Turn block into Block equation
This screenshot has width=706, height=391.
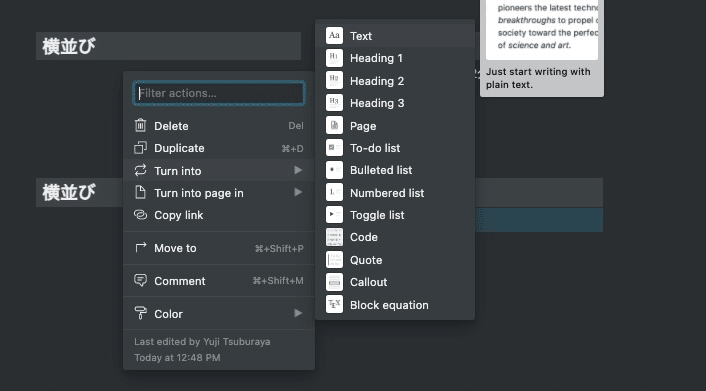coord(395,305)
